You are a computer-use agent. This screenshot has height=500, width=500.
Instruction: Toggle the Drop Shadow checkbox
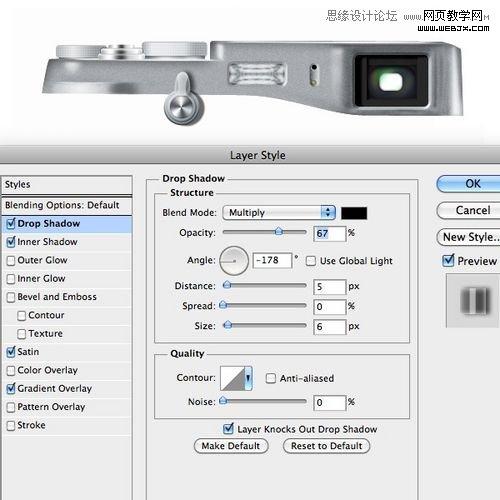pyautogui.click(x=11, y=223)
